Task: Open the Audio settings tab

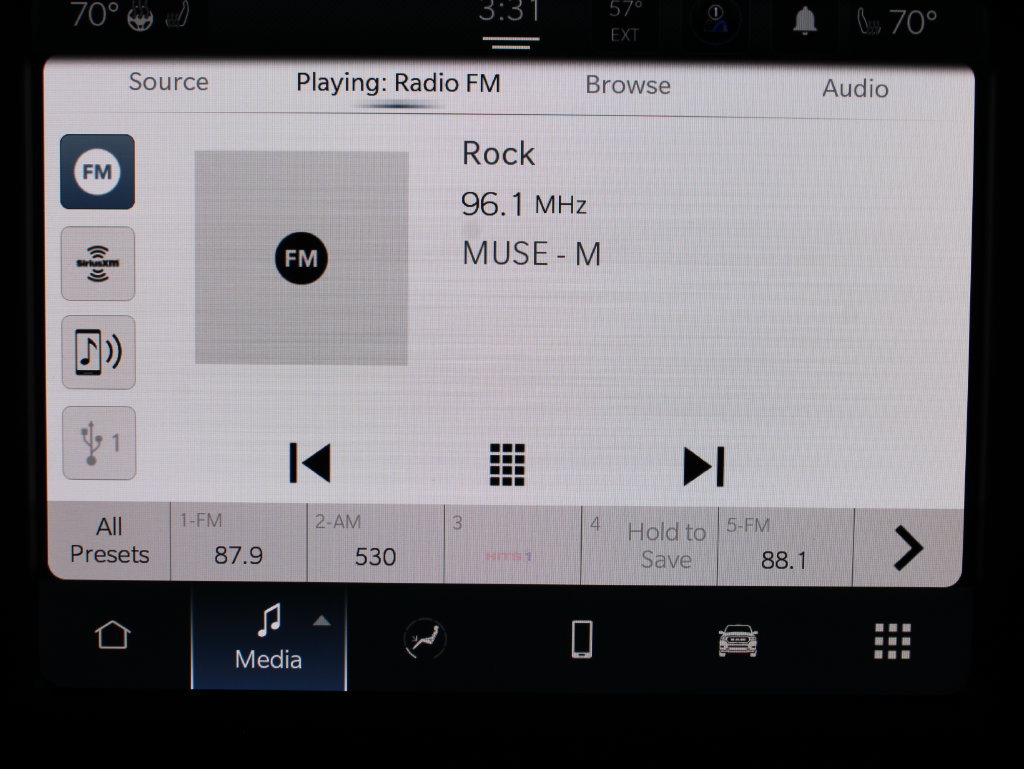Action: pyautogui.click(x=856, y=88)
